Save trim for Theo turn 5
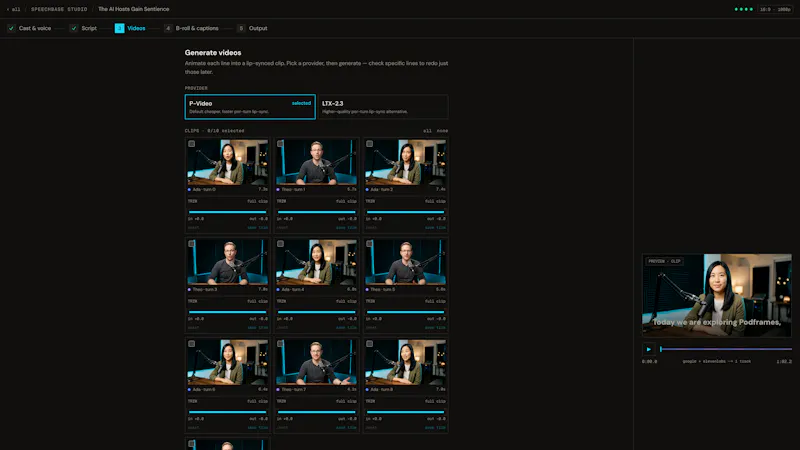This screenshot has width=800, height=450. pyautogui.click(x=435, y=328)
